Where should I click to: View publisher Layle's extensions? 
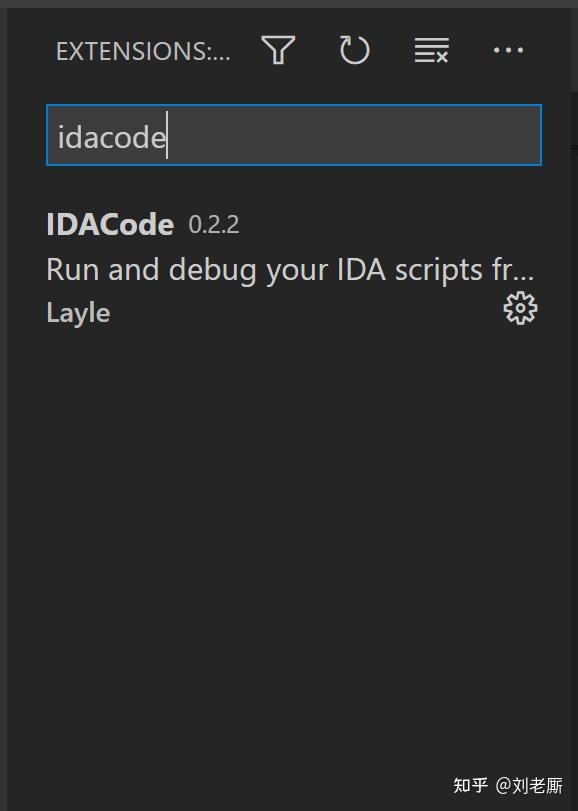78,312
